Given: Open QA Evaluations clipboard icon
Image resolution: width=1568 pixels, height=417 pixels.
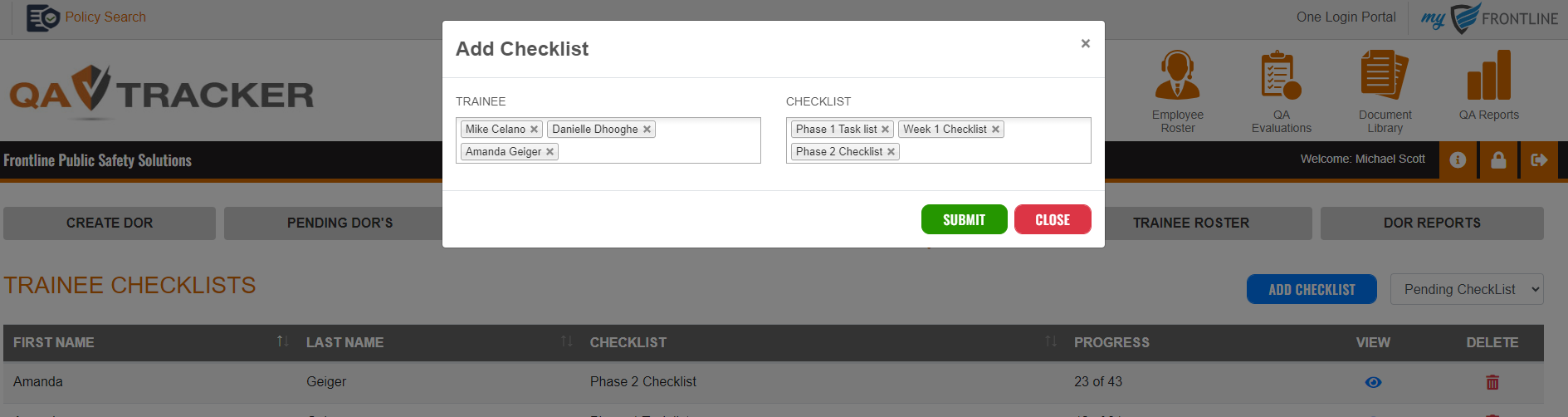Looking at the screenshot, I should click(1281, 76).
